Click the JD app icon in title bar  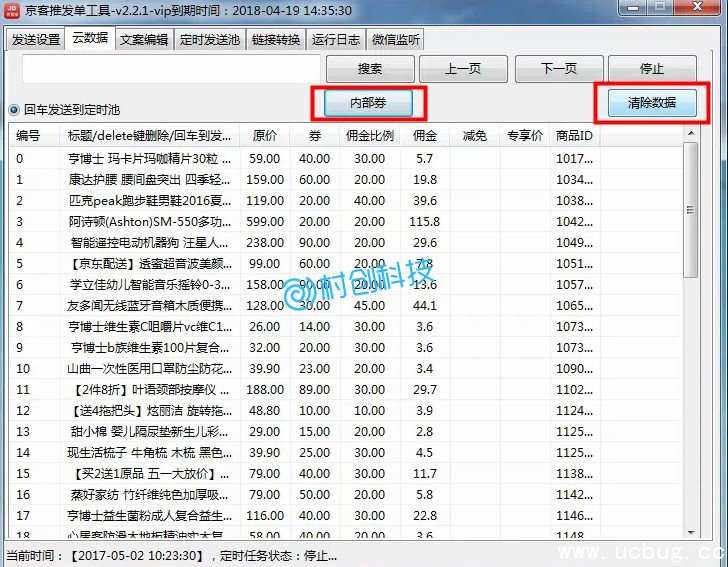tap(11, 9)
